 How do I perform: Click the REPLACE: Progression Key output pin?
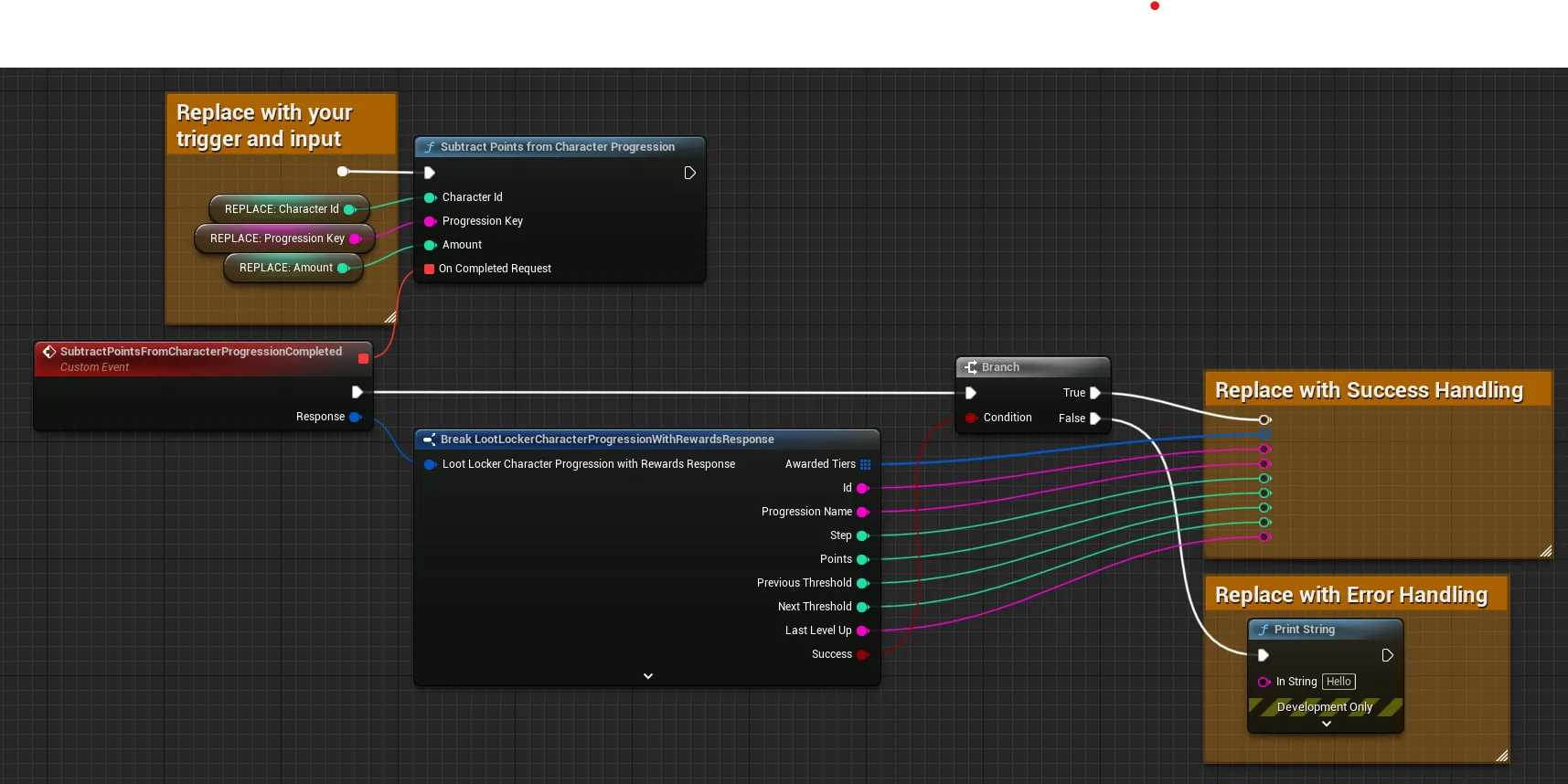[x=356, y=238]
